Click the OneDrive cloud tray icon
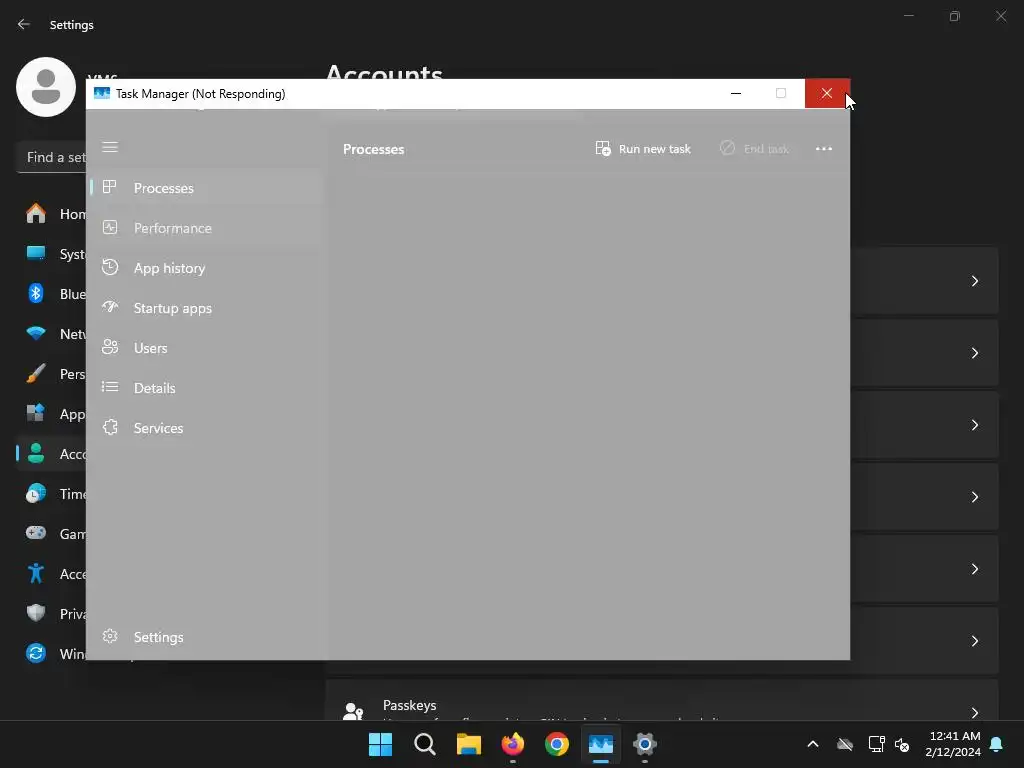Viewport: 1024px width, 768px height. click(x=845, y=744)
